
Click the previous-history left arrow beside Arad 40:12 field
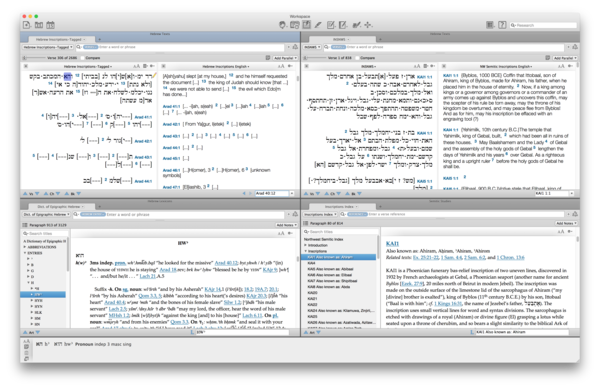244,193
